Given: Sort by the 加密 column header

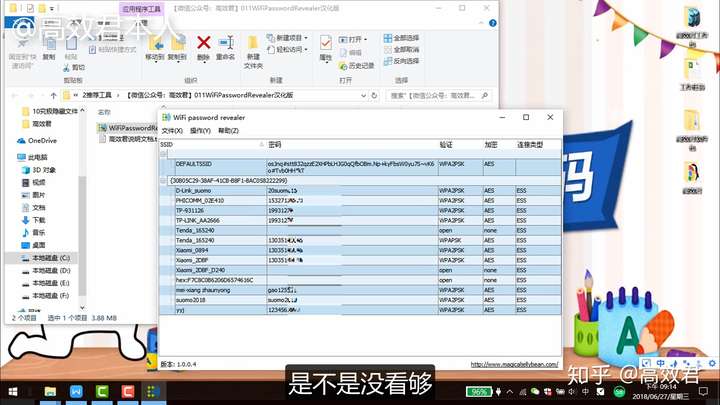Looking at the screenshot, I should click(499, 145).
